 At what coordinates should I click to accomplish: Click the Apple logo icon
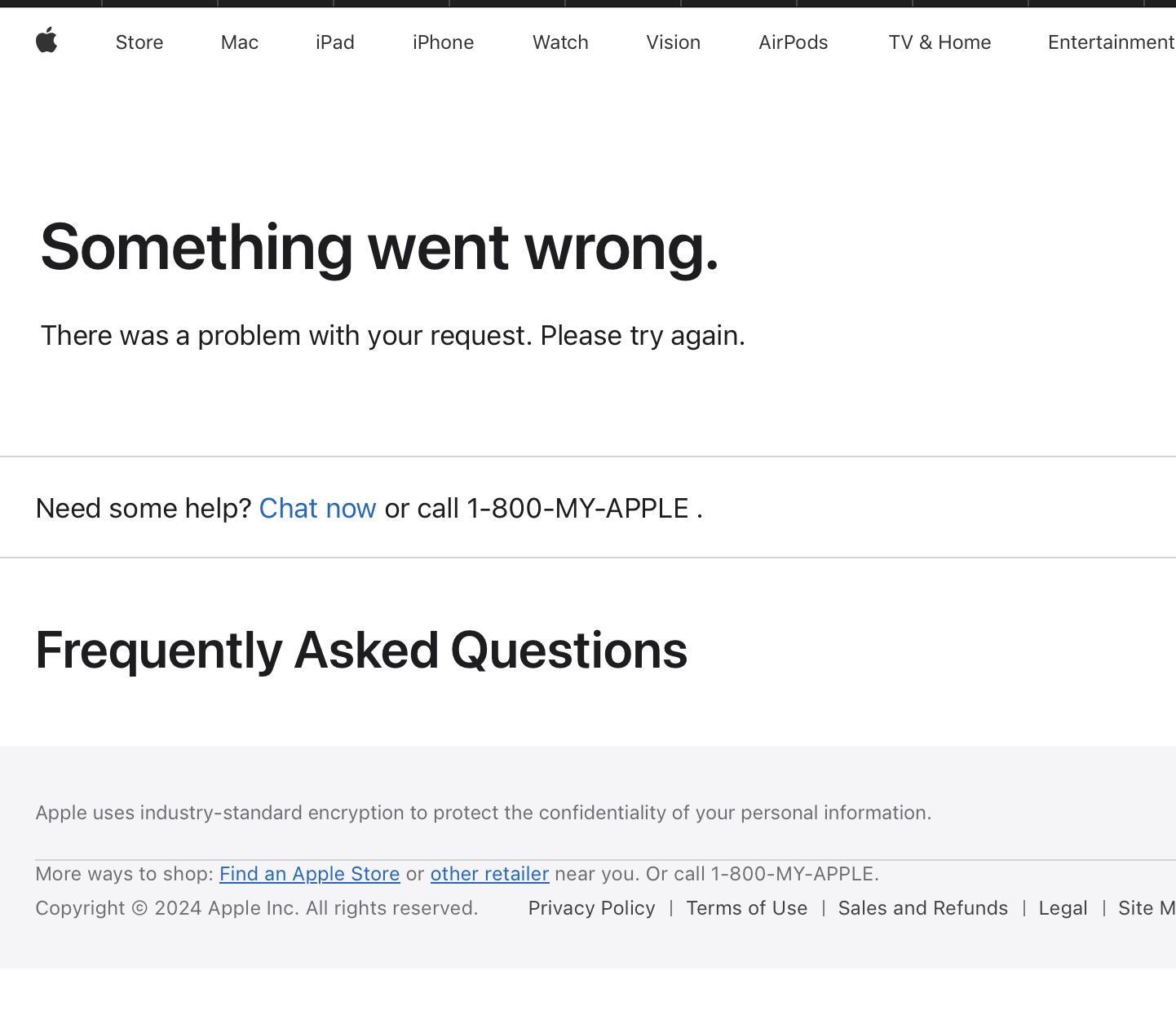46,41
